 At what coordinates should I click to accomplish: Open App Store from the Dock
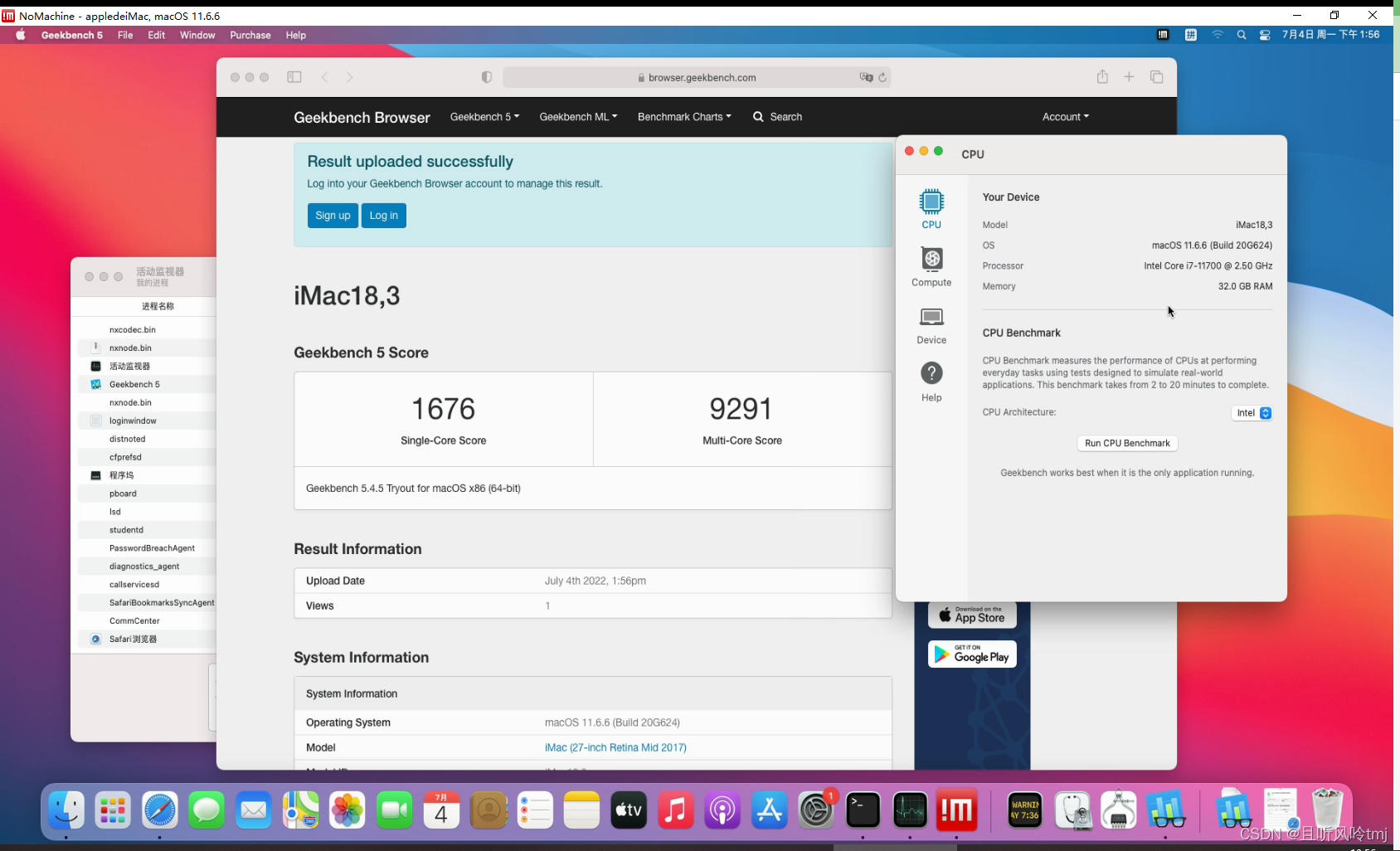click(x=769, y=810)
